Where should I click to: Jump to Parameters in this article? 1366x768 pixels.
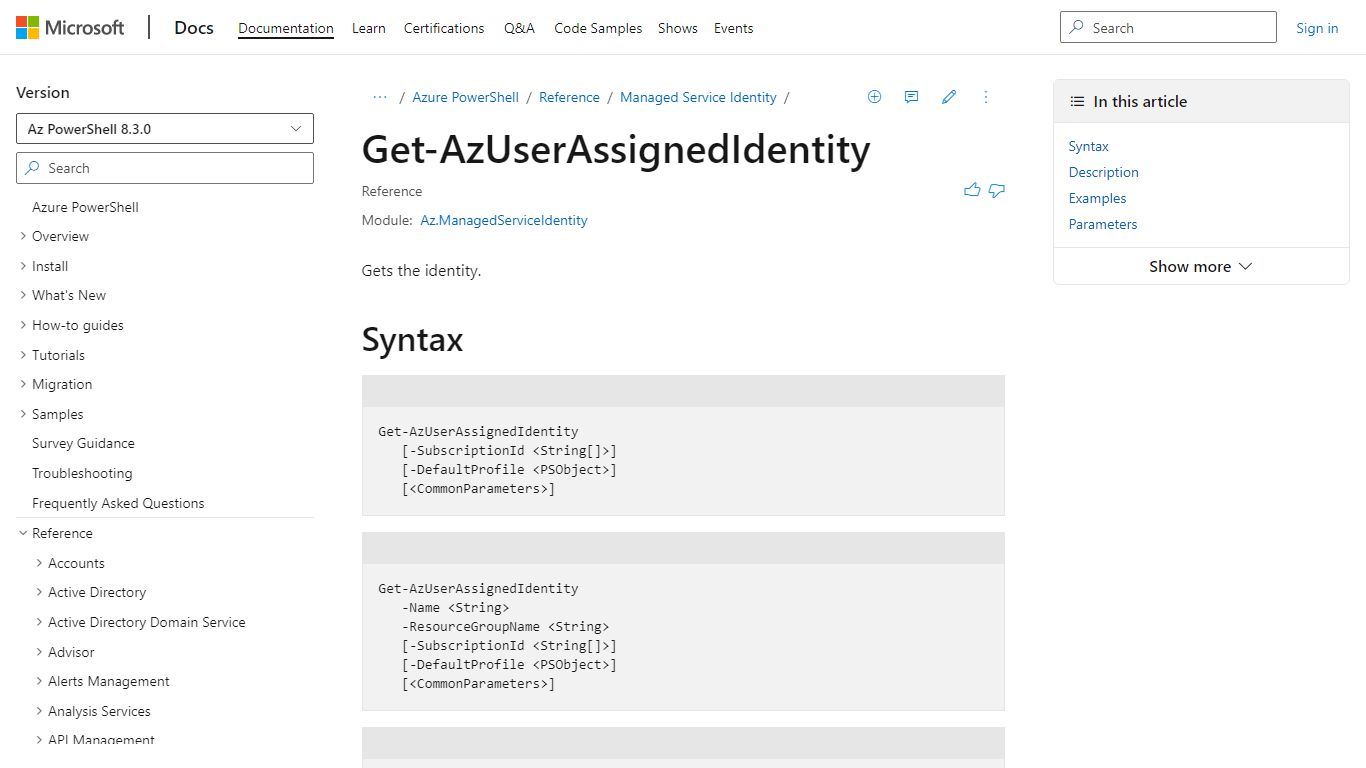coord(1103,224)
